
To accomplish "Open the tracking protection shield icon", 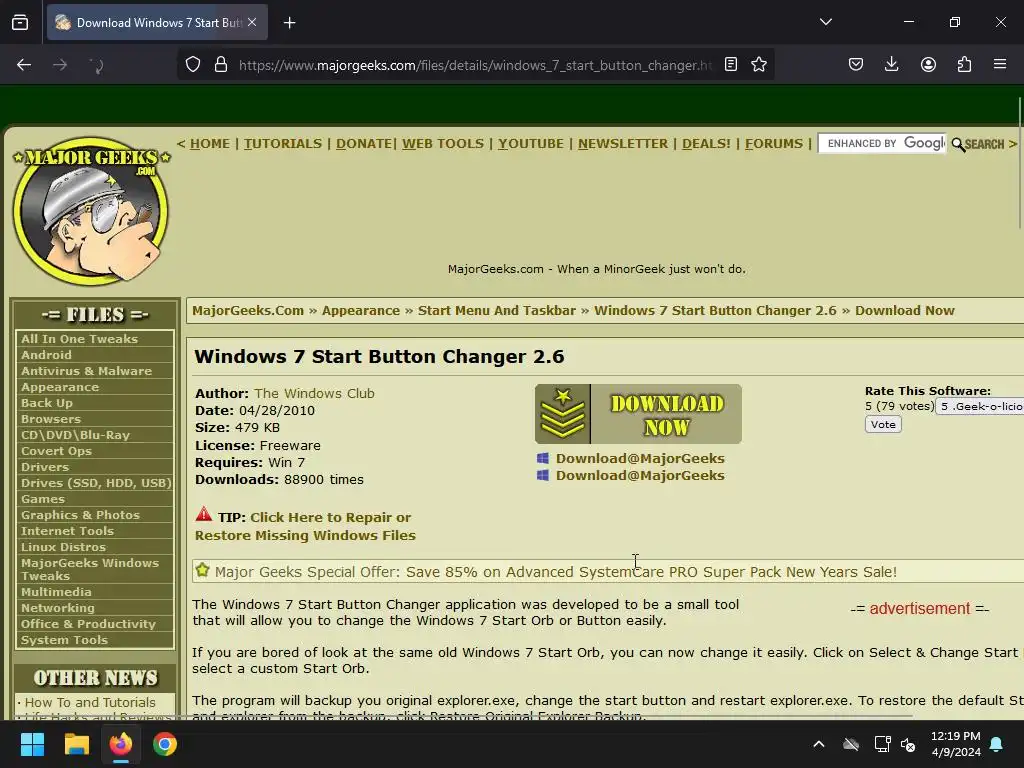I will click(x=193, y=65).
